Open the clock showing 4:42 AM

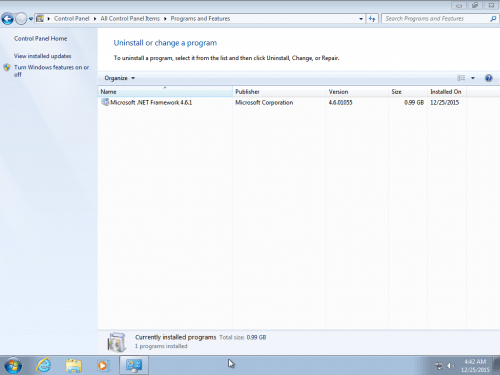(475, 366)
